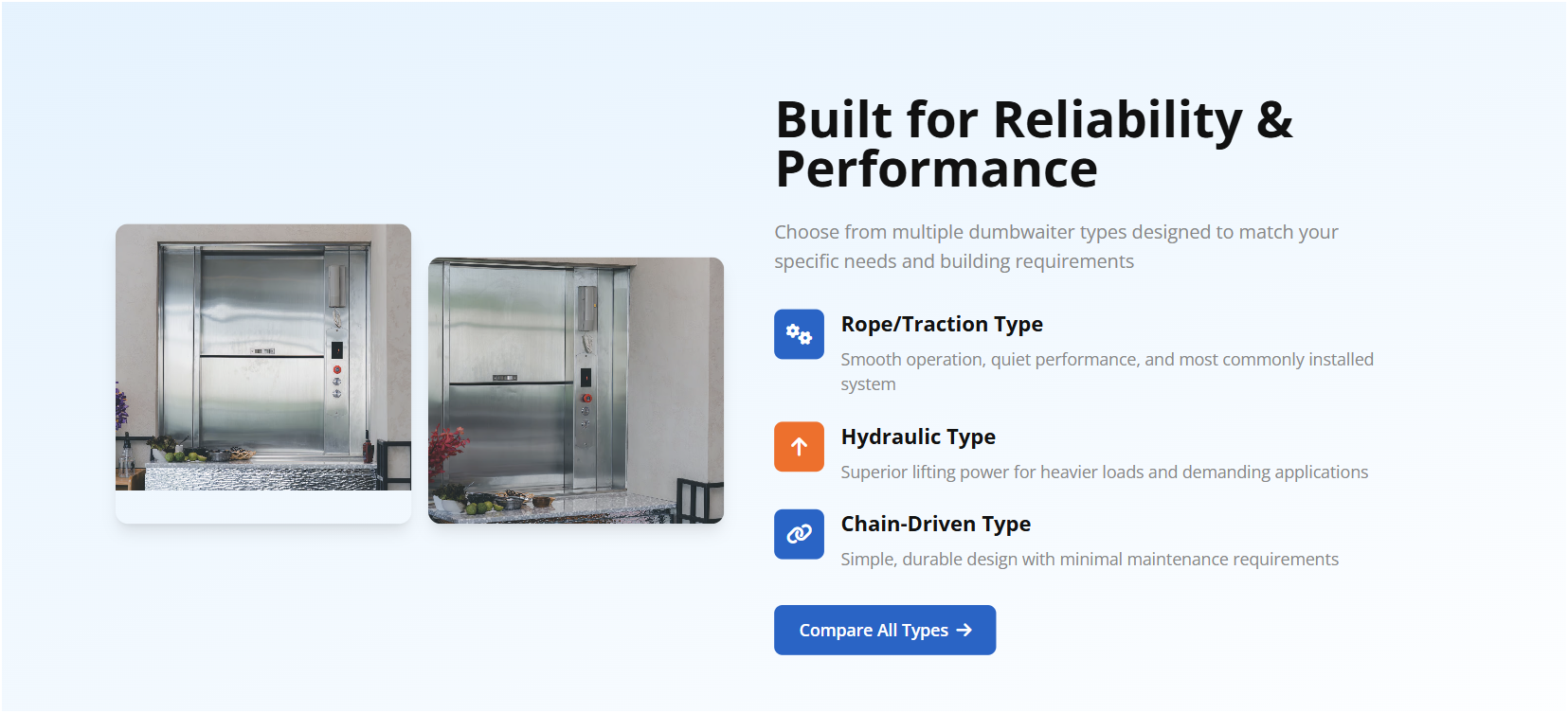Click the arrow inside the Compare button
This screenshot has height=713, width=1568.
[x=964, y=630]
